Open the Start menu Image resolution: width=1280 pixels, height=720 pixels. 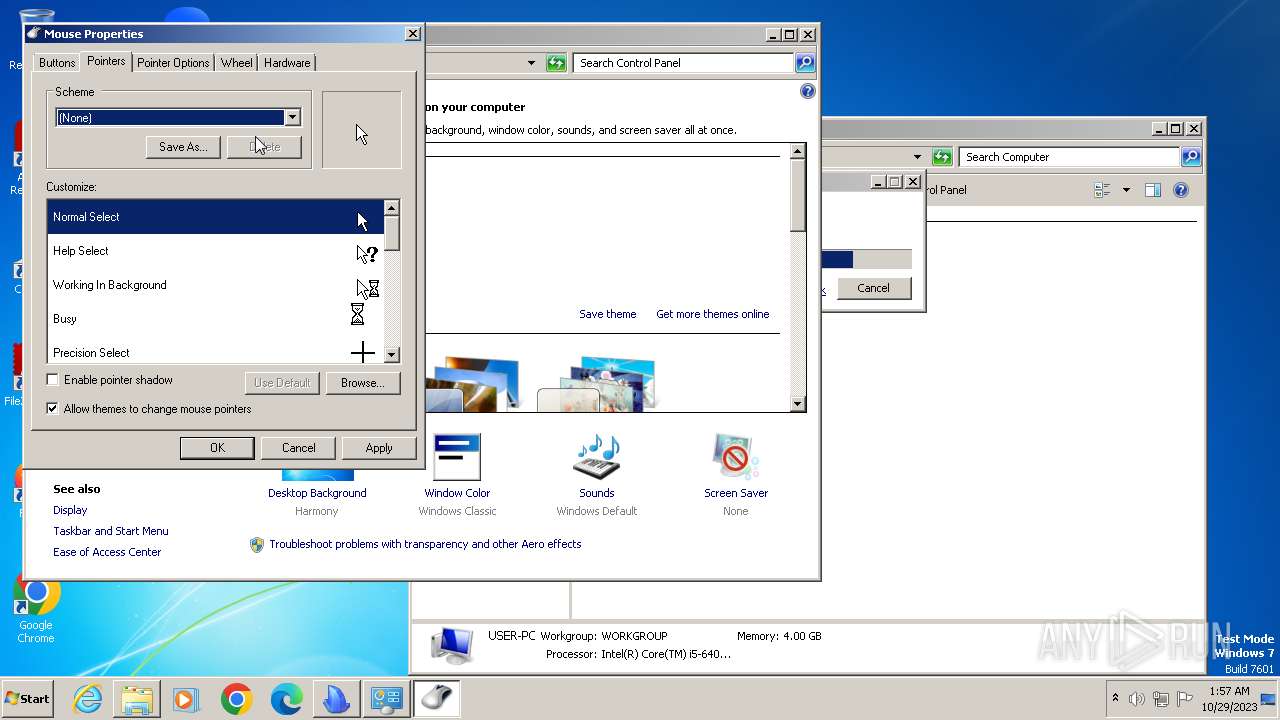[27, 699]
